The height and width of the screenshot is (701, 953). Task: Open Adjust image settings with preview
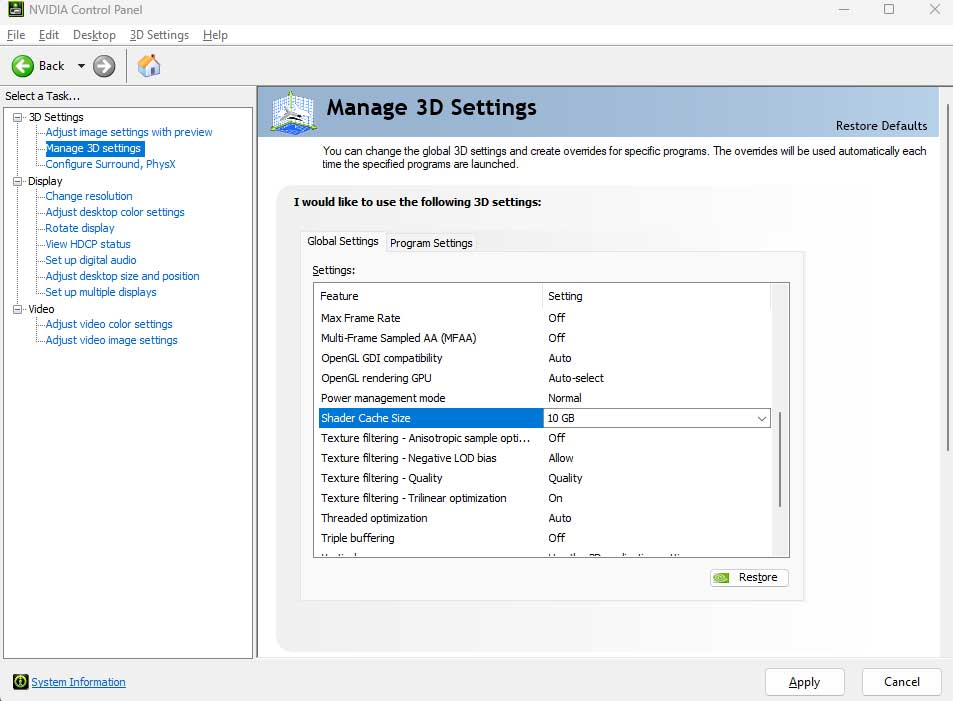click(x=129, y=132)
